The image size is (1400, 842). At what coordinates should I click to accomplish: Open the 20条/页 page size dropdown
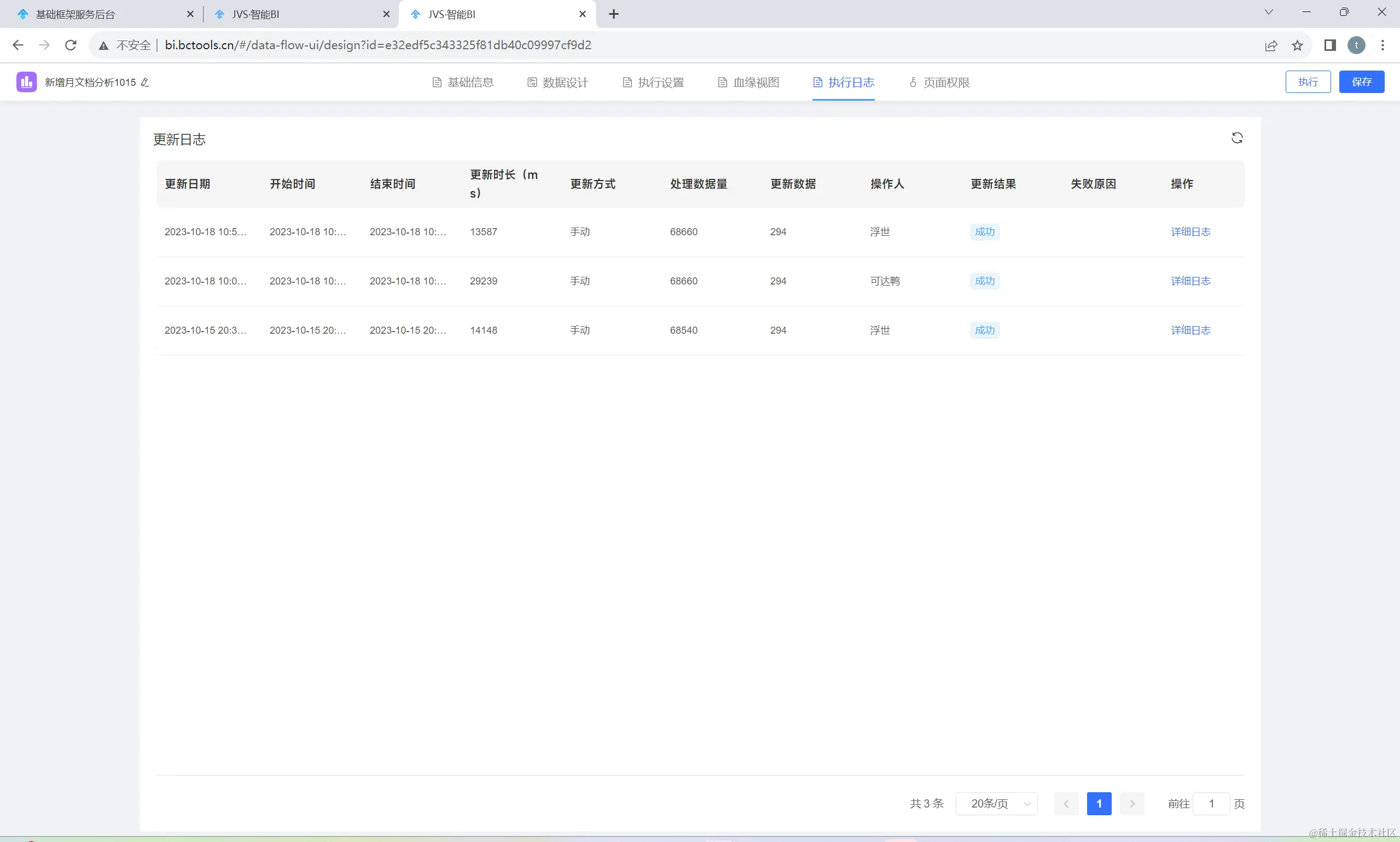click(x=996, y=803)
